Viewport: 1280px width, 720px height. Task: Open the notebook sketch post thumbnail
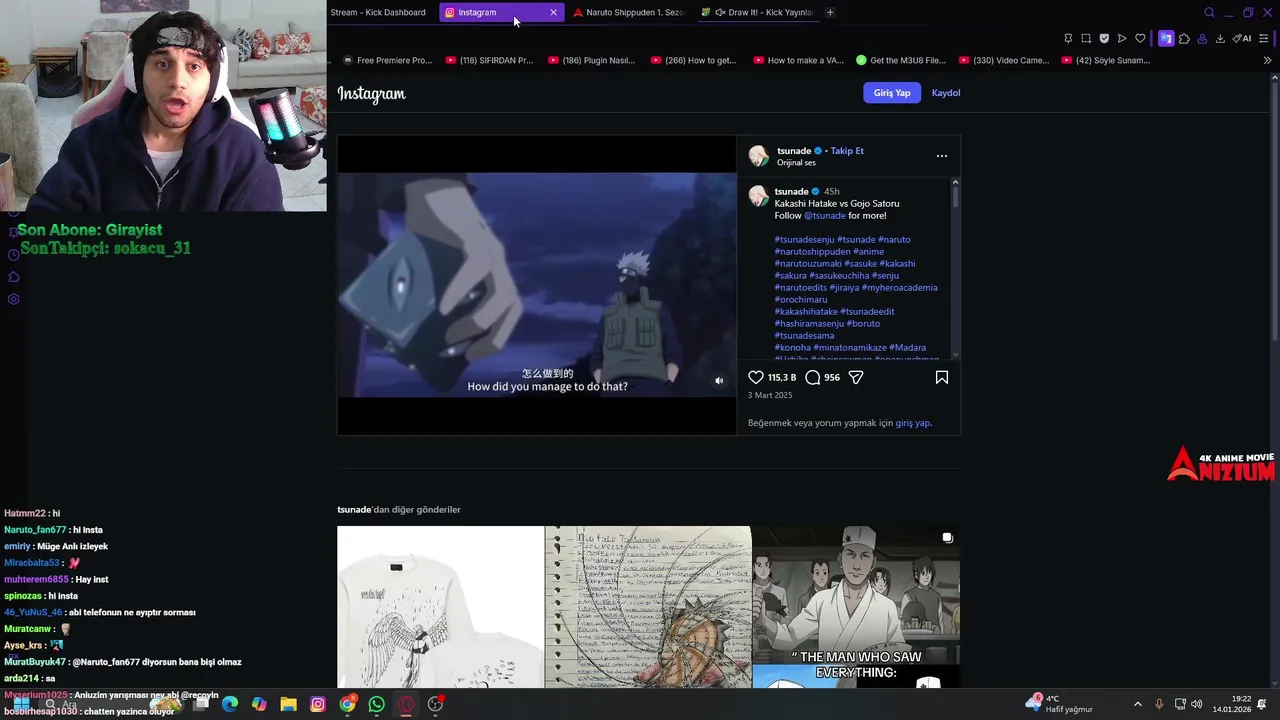tap(648, 607)
